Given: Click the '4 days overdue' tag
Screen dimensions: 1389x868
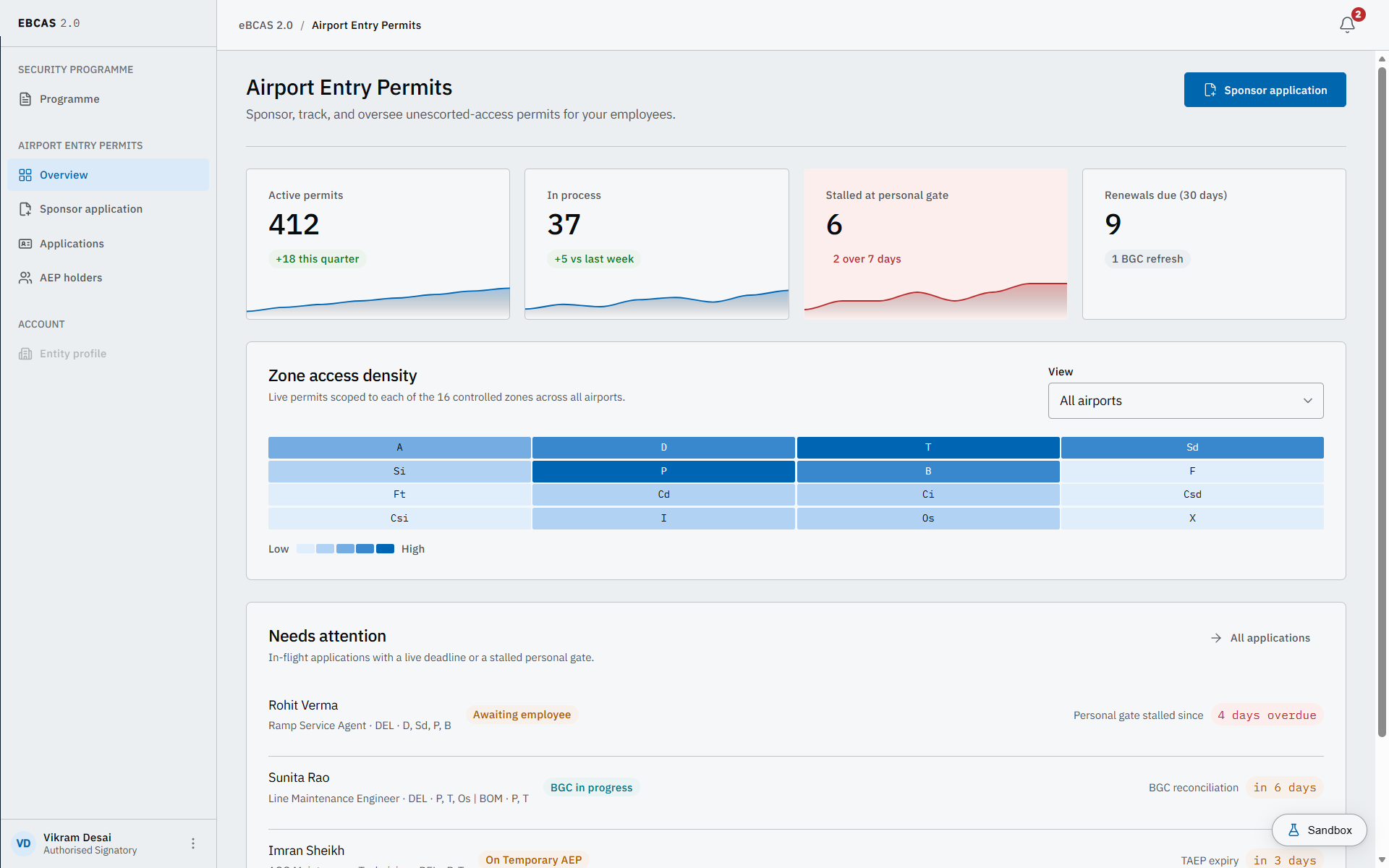Looking at the screenshot, I should click(x=1267, y=715).
